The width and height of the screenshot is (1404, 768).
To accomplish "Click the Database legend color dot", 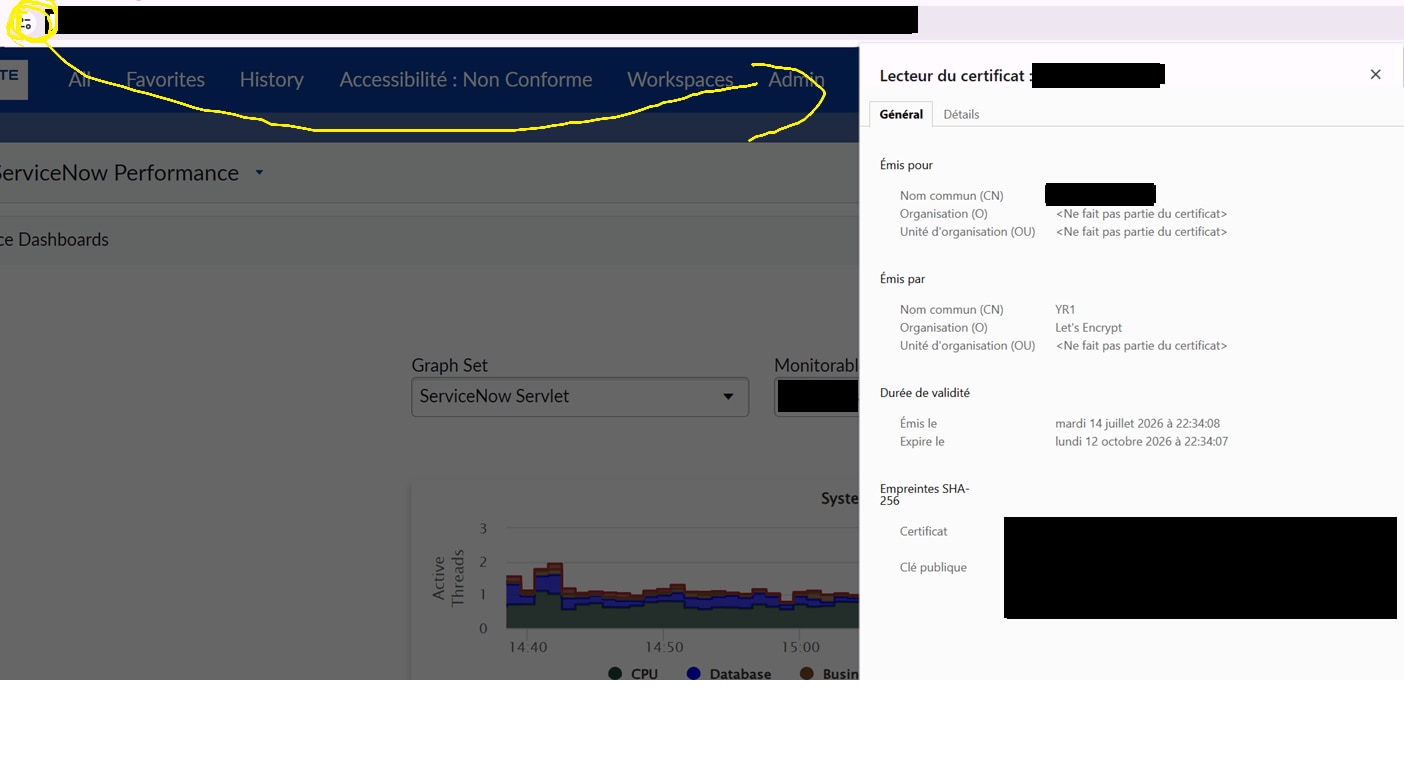I will [x=694, y=674].
